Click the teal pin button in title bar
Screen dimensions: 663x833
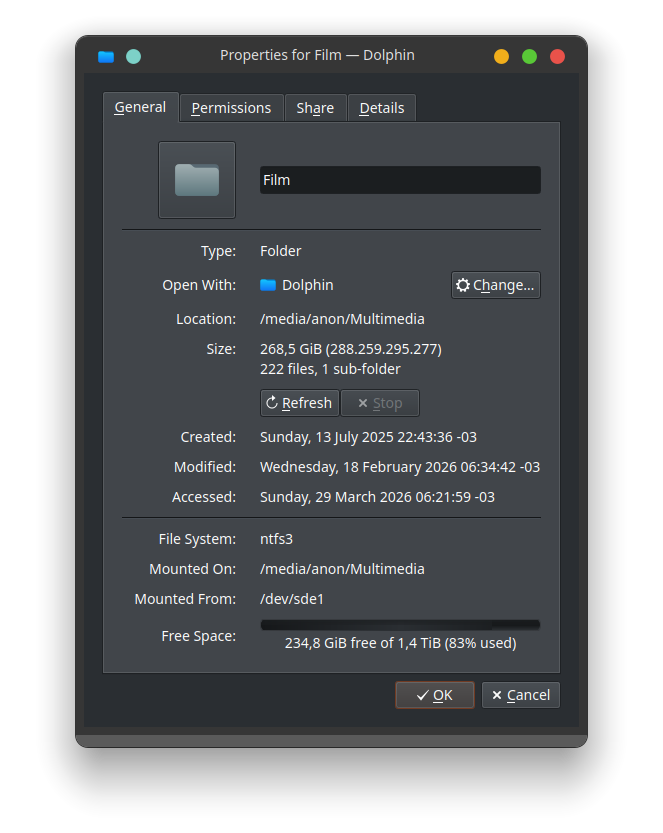click(x=133, y=56)
